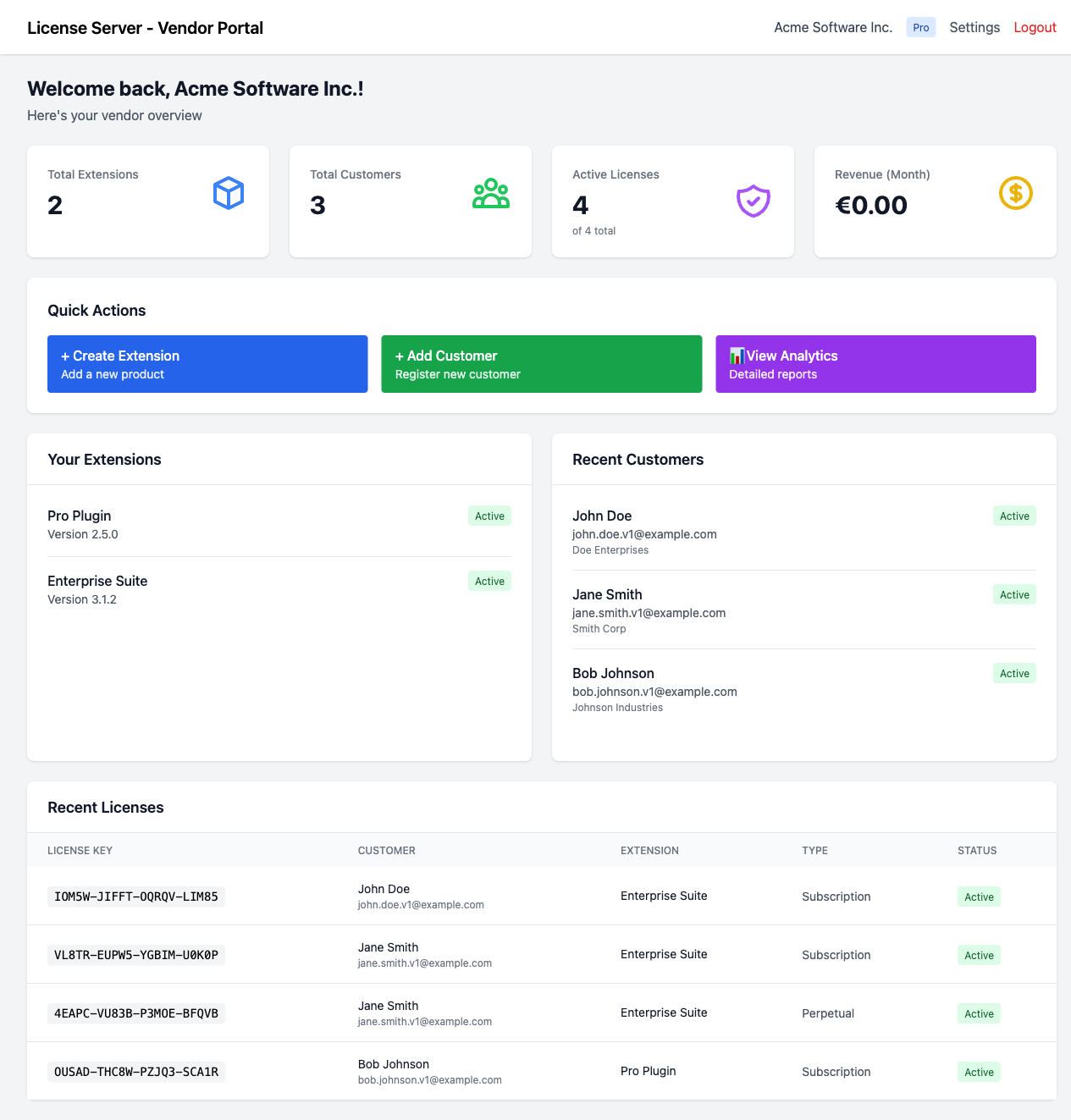Select license key IOM5W-JIFFT-OQRQV-LIM85
Viewport: 1071px width, 1120px height.
pyautogui.click(x=135, y=896)
